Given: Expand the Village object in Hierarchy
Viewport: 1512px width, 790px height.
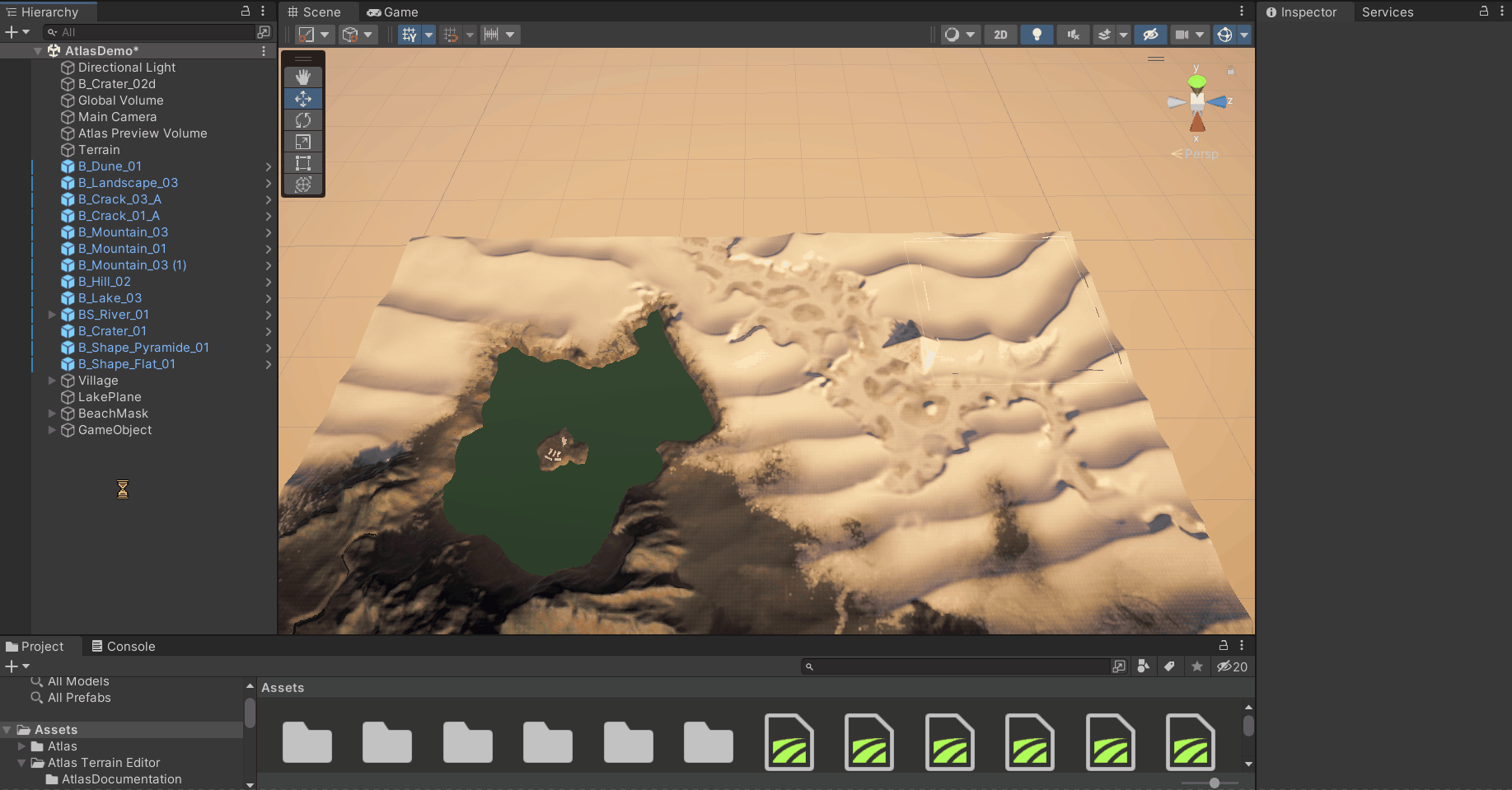Looking at the screenshot, I should (53, 381).
